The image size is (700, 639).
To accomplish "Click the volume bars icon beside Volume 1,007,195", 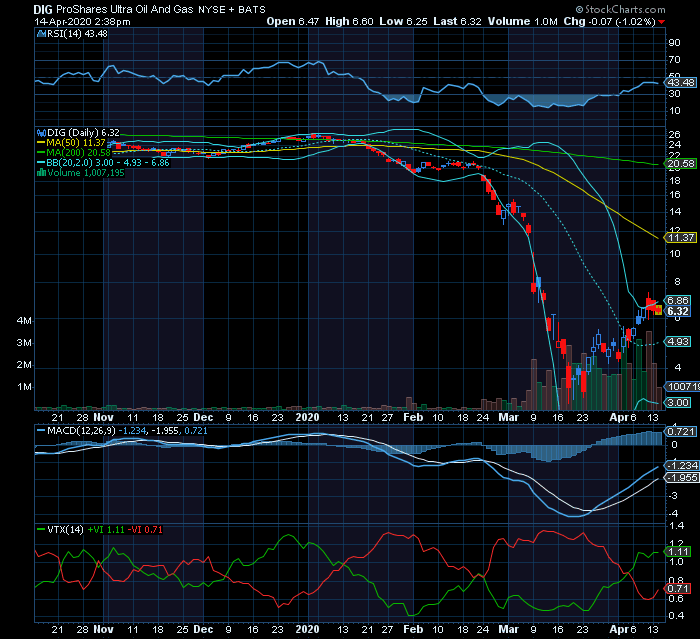I will tap(42, 173).
